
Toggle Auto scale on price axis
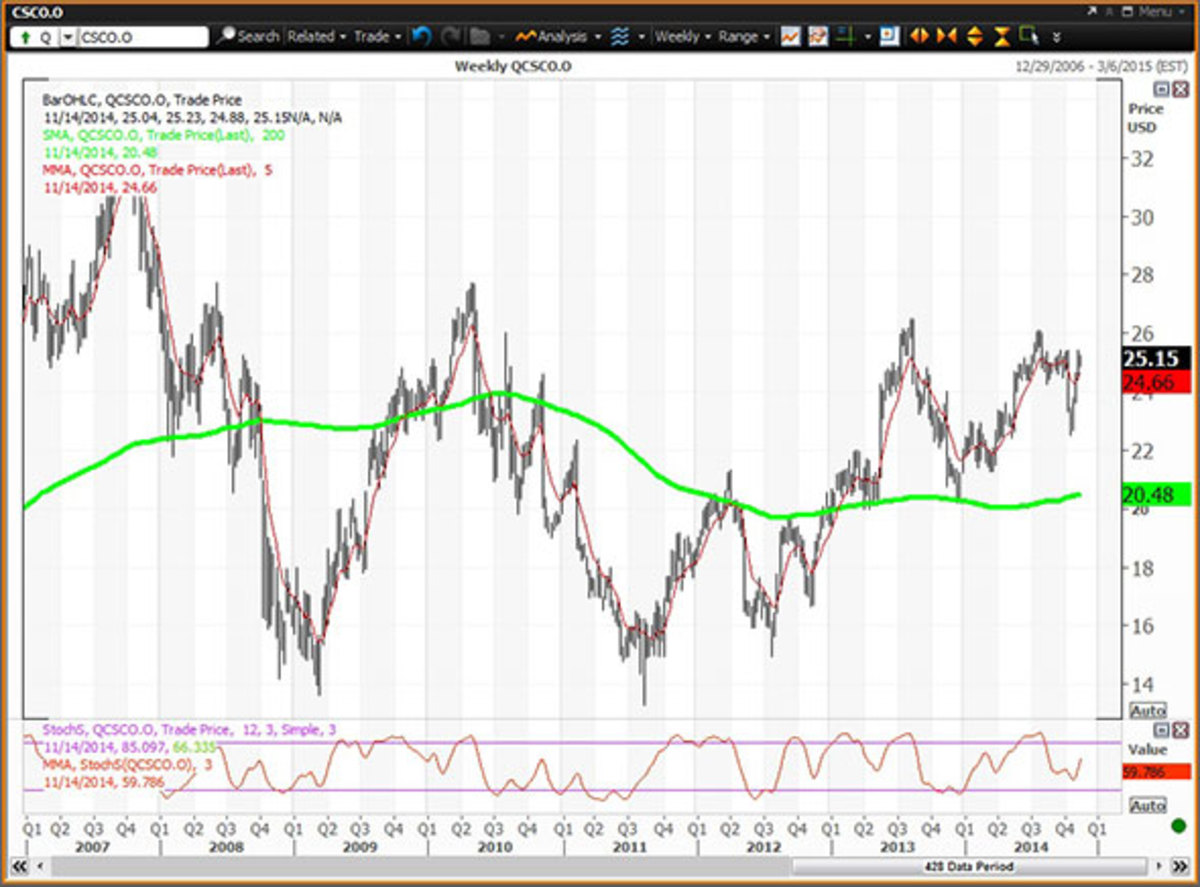[1146, 710]
